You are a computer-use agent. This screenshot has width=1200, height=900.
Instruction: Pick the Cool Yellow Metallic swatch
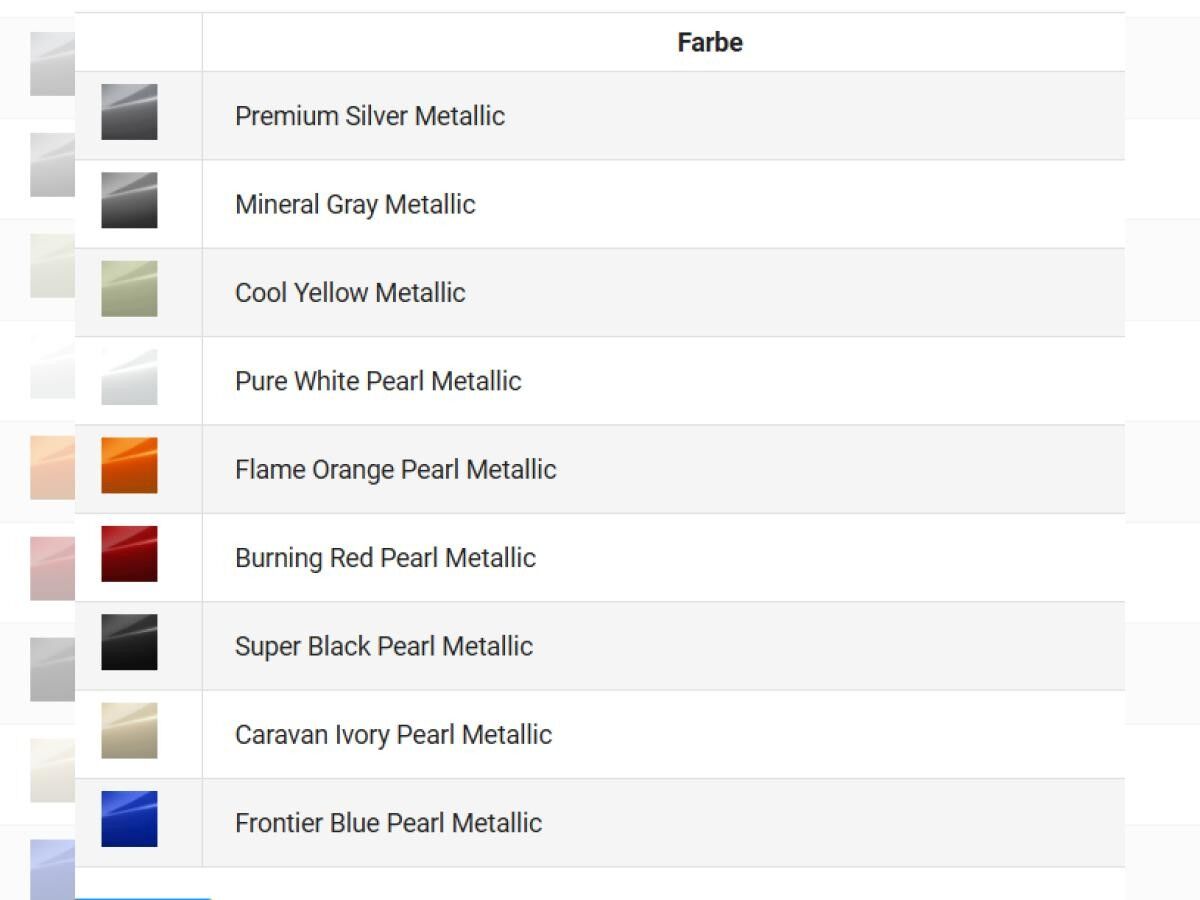point(129,289)
